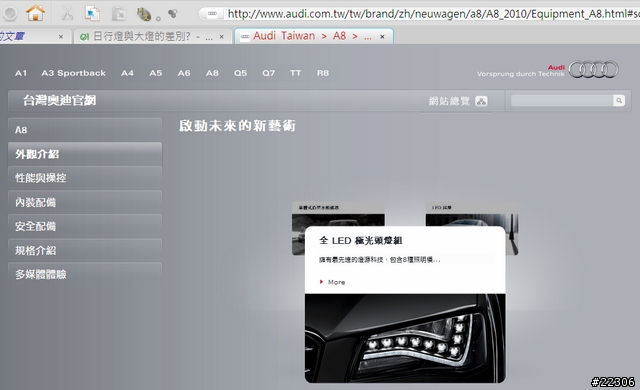Go to the browser Home icon
Image resolution: width=640 pixels, height=390 pixels.
[x=36, y=13]
